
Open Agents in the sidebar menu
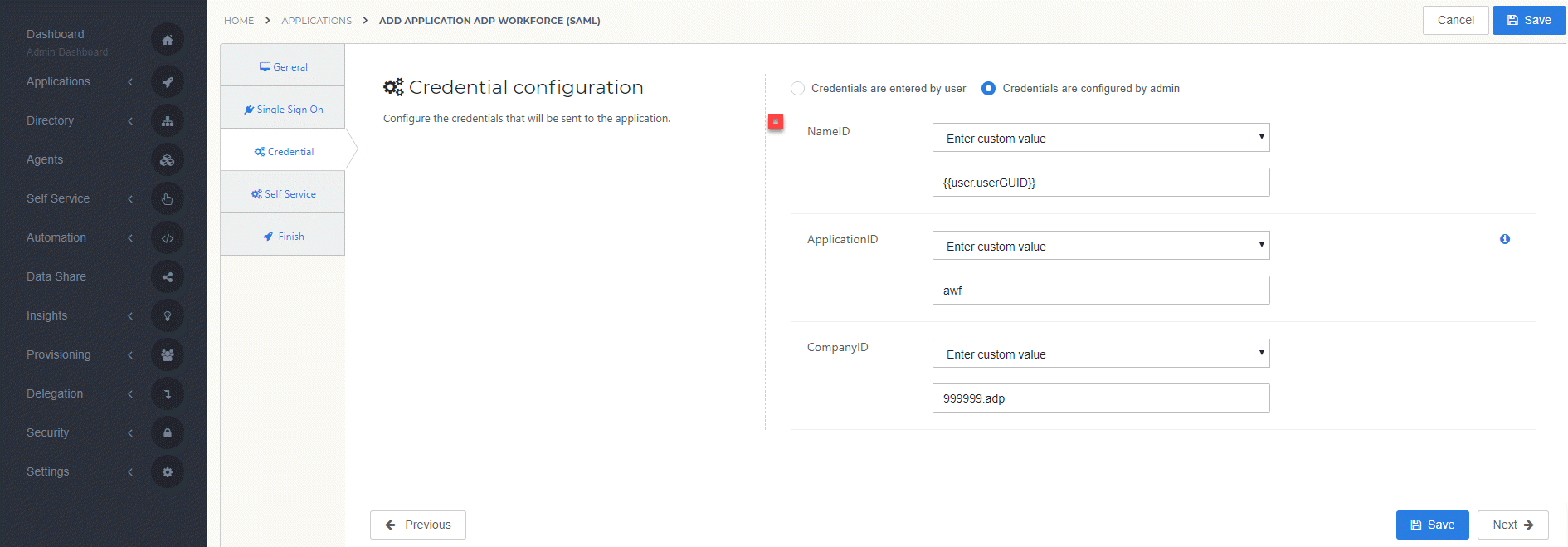[x=45, y=159]
